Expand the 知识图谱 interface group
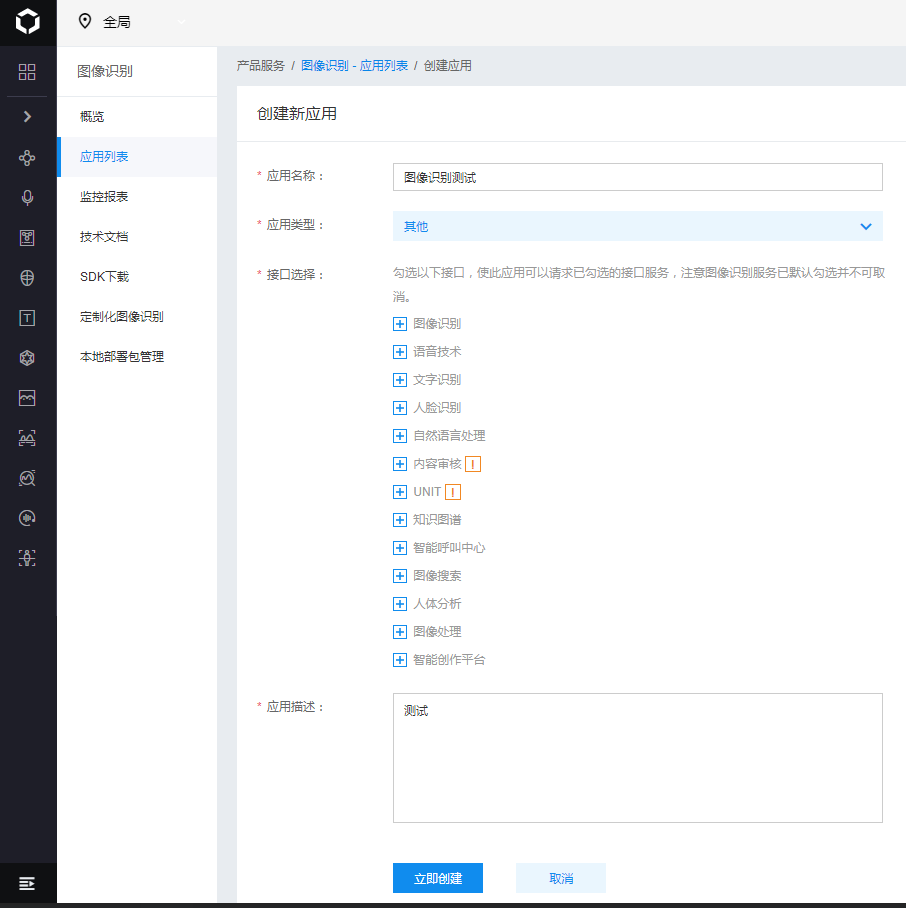Screen dimensions: 906x908 tap(399, 520)
